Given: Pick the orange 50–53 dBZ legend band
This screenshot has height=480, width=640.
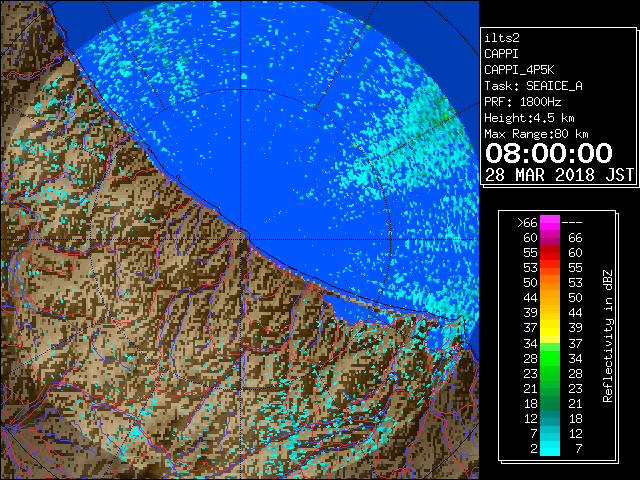Looking at the screenshot, I should click(x=550, y=282).
